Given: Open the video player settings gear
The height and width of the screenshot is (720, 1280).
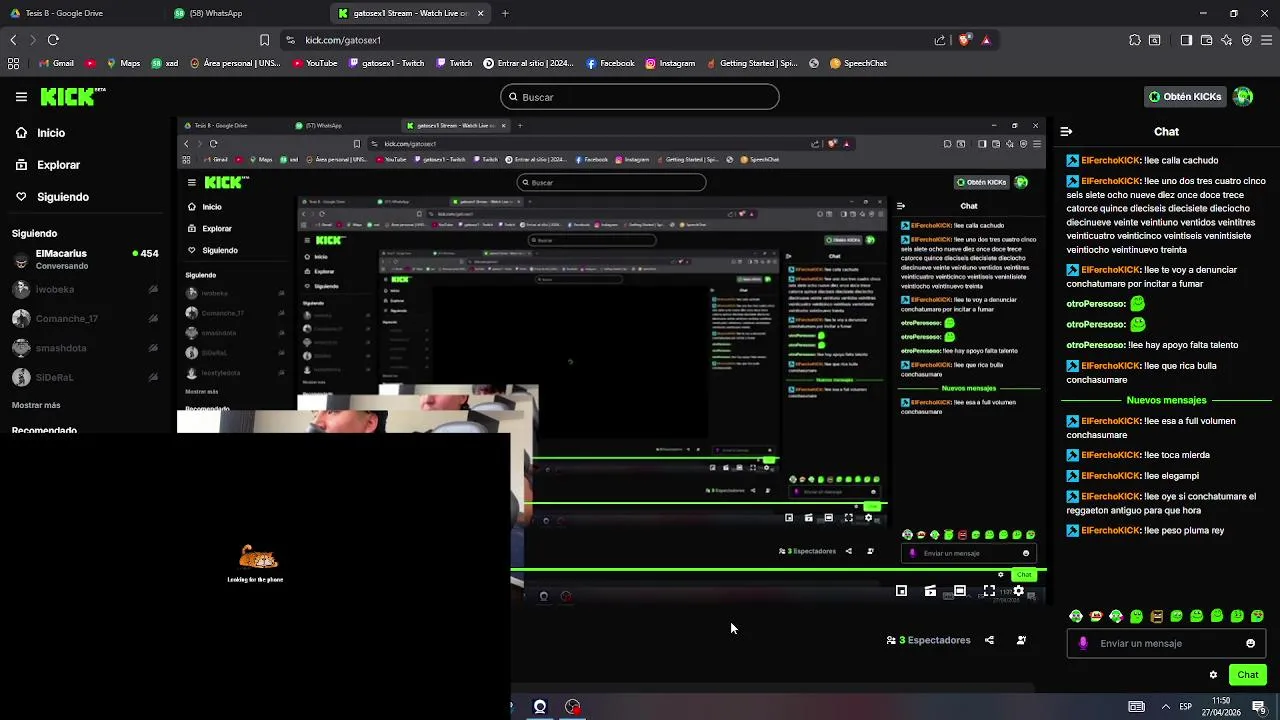Looking at the screenshot, I should pyautogui.click(x=1018, y=591).
